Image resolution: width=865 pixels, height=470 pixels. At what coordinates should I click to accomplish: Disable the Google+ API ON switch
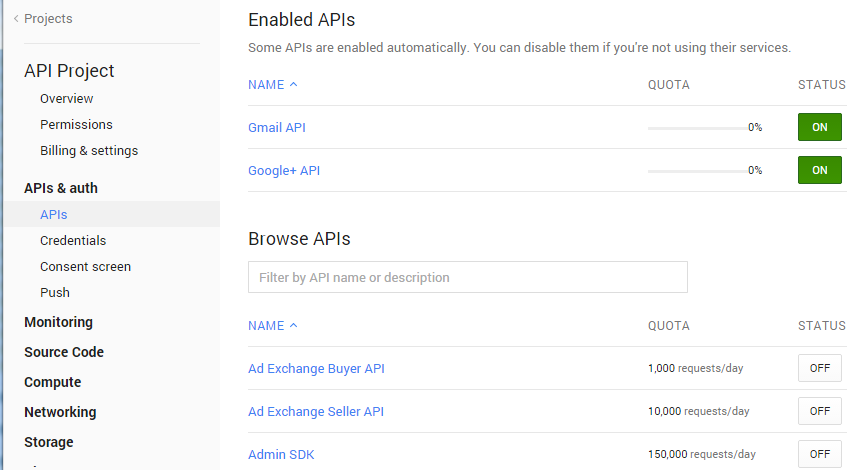coord(819,170)
